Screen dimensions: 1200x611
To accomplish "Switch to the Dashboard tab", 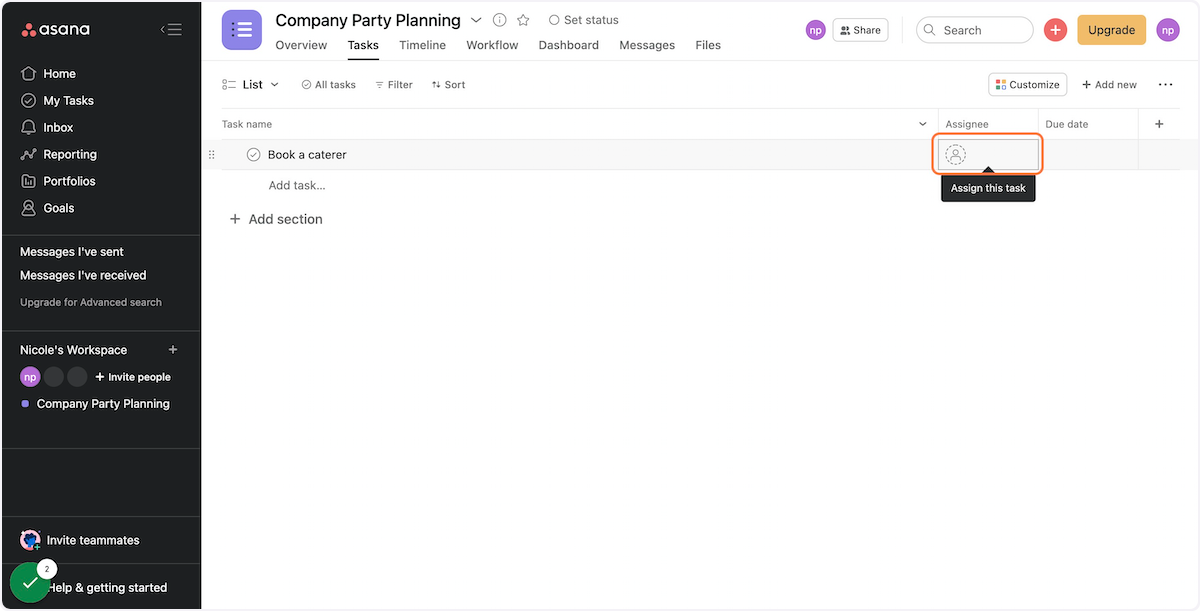I will (x=568, y=45).
